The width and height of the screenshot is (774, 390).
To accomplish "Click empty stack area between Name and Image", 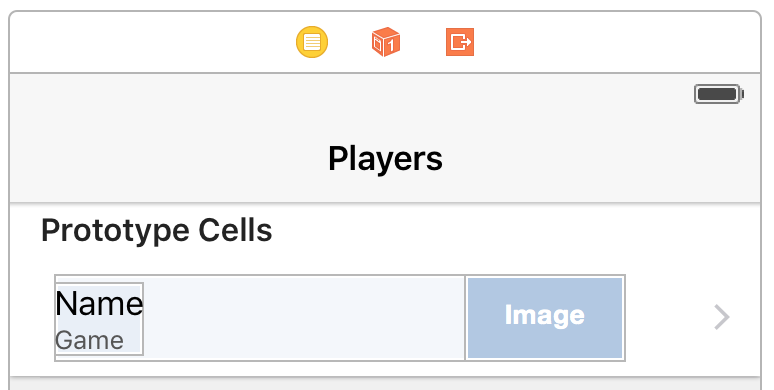I will [x=304, y=318].
